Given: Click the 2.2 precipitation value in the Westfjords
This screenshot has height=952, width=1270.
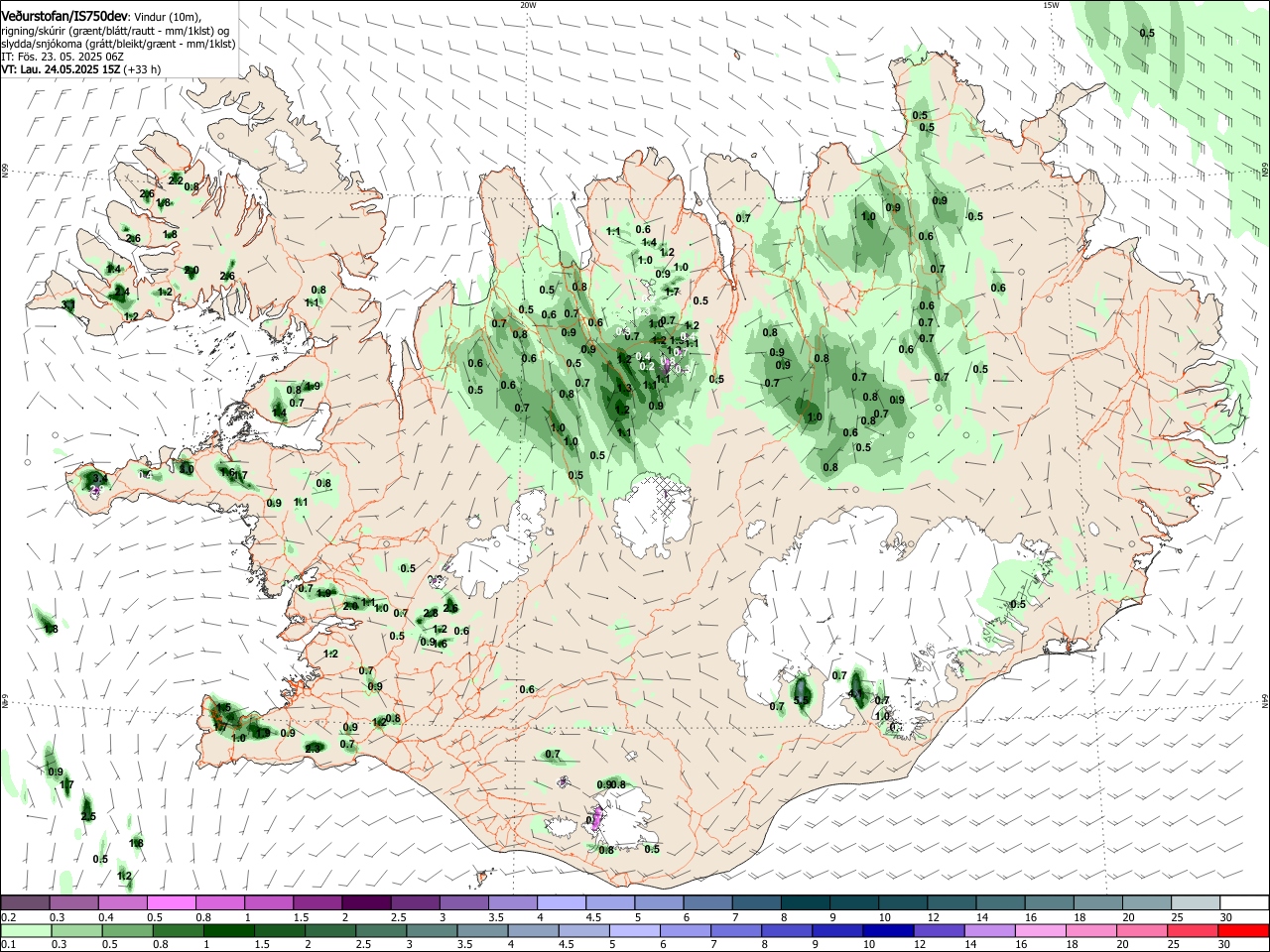Looking at the screenshot, I should tap(176, 180).
